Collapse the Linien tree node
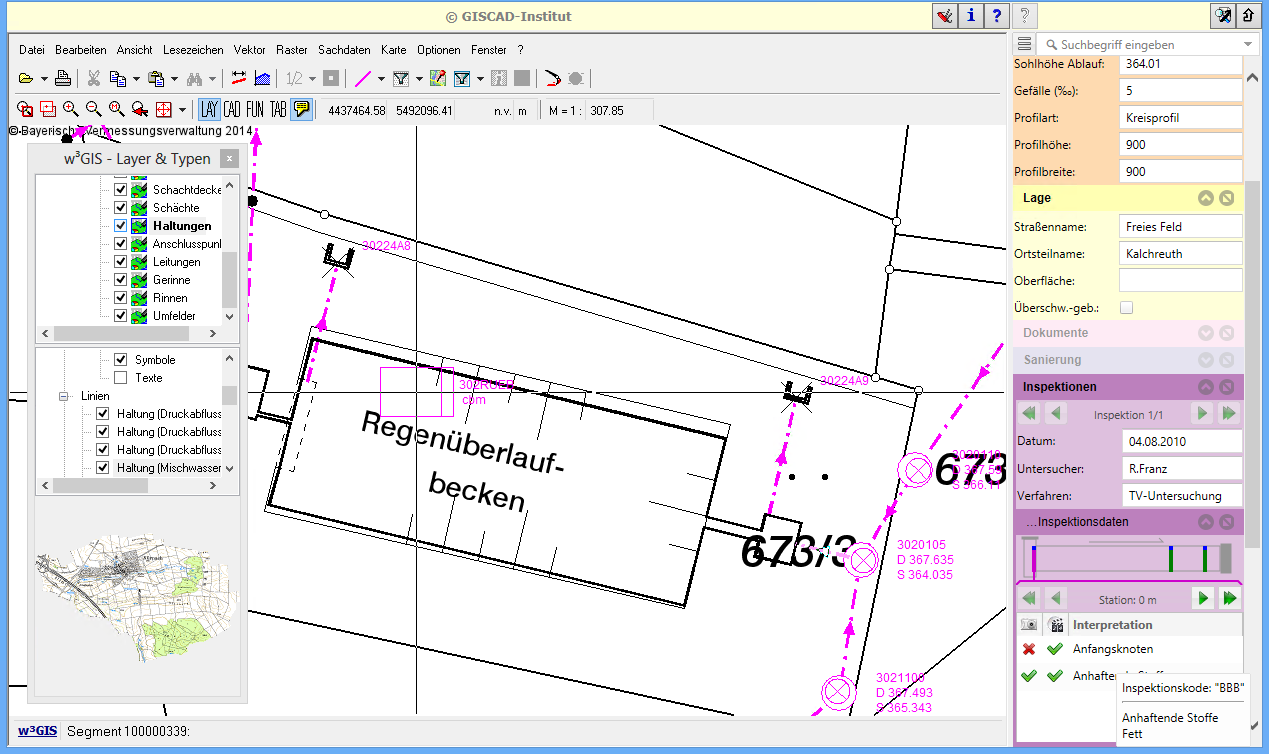Screen dimensions: 1269x754 (x=65, y=396)
